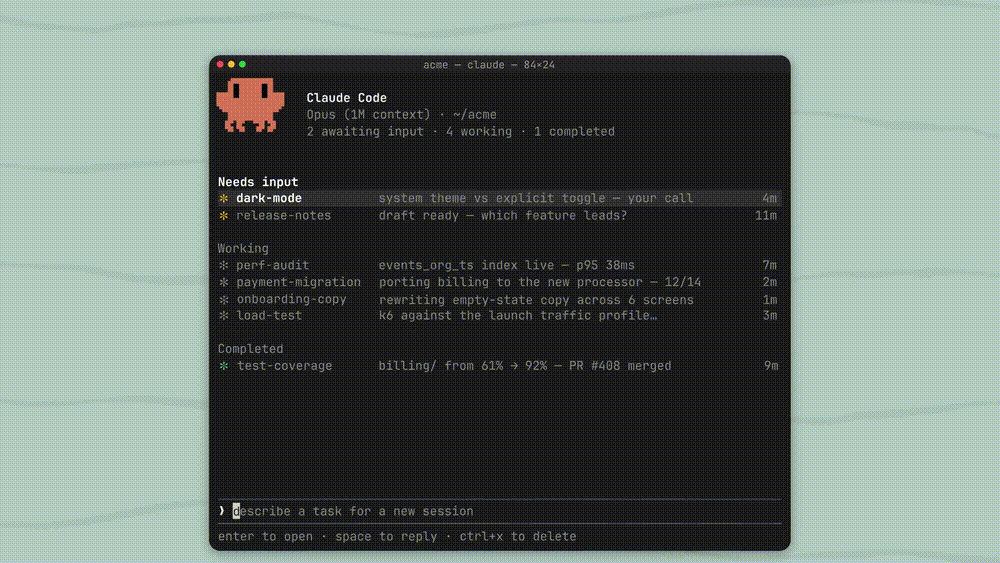Click 'rewriting empty-state copy across 6 screens'
This screenshot has height=563, width=1000.
click(536, 300)
